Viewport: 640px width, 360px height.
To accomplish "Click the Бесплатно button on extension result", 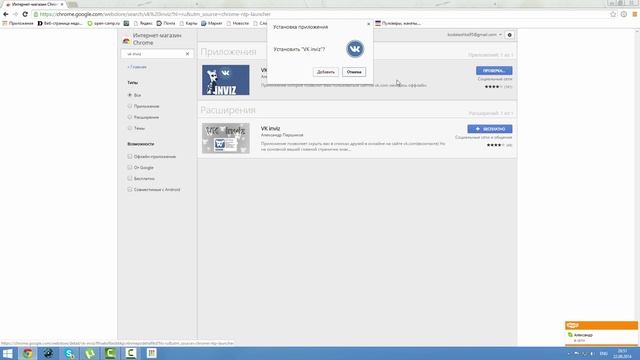I will tap(490, 129).
